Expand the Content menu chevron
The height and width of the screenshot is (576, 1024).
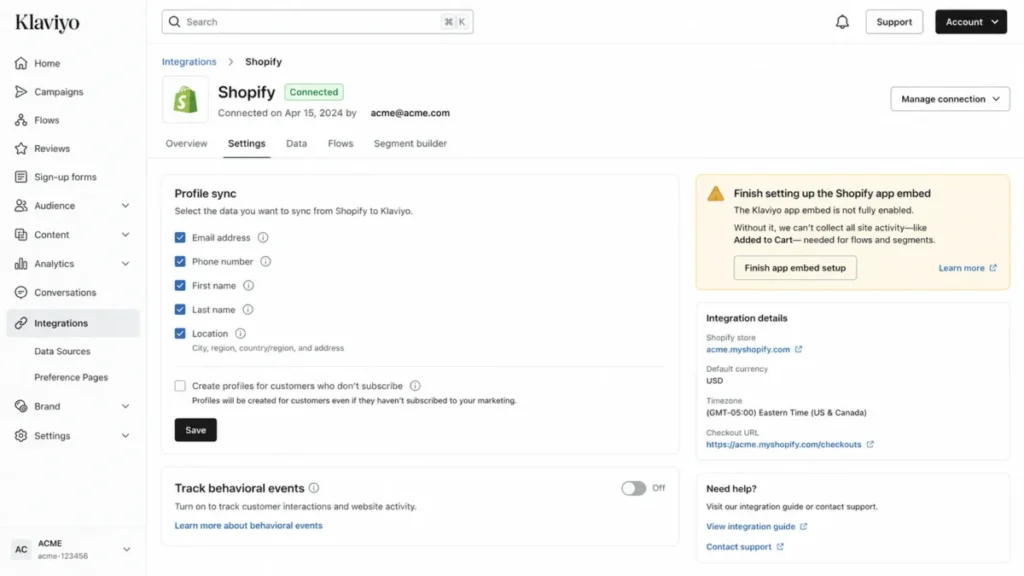(125, 234)
